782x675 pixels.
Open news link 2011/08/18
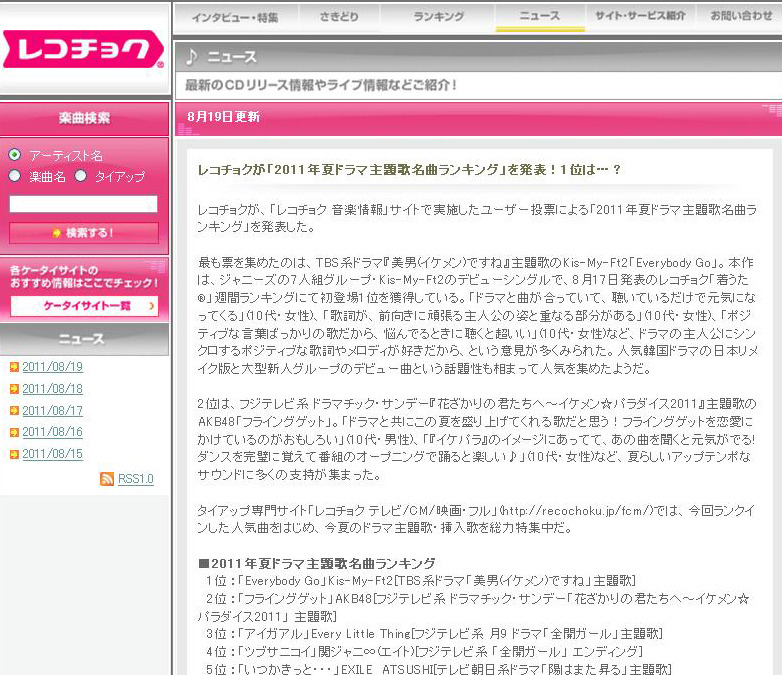coord(52,389)
